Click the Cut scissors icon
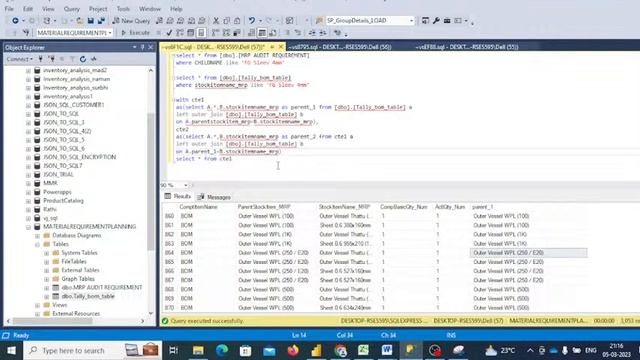The width and height of the screenshot is (640, 360). pyautogui.click(x=216, y=20)
